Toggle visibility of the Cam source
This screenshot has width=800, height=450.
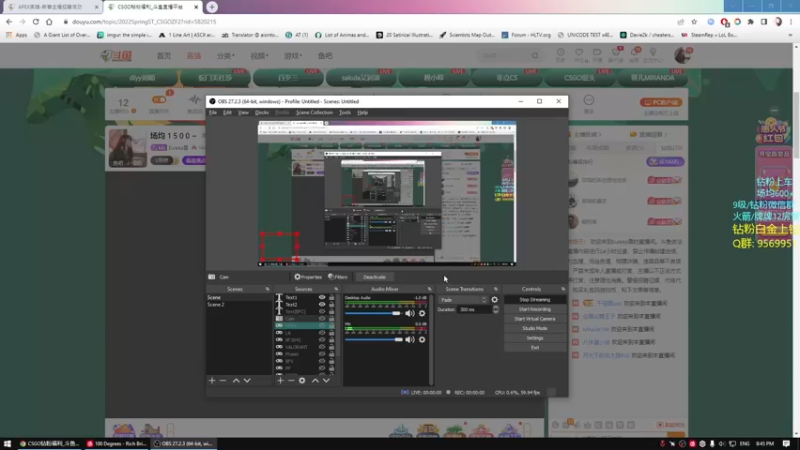(x=322, y=318)
